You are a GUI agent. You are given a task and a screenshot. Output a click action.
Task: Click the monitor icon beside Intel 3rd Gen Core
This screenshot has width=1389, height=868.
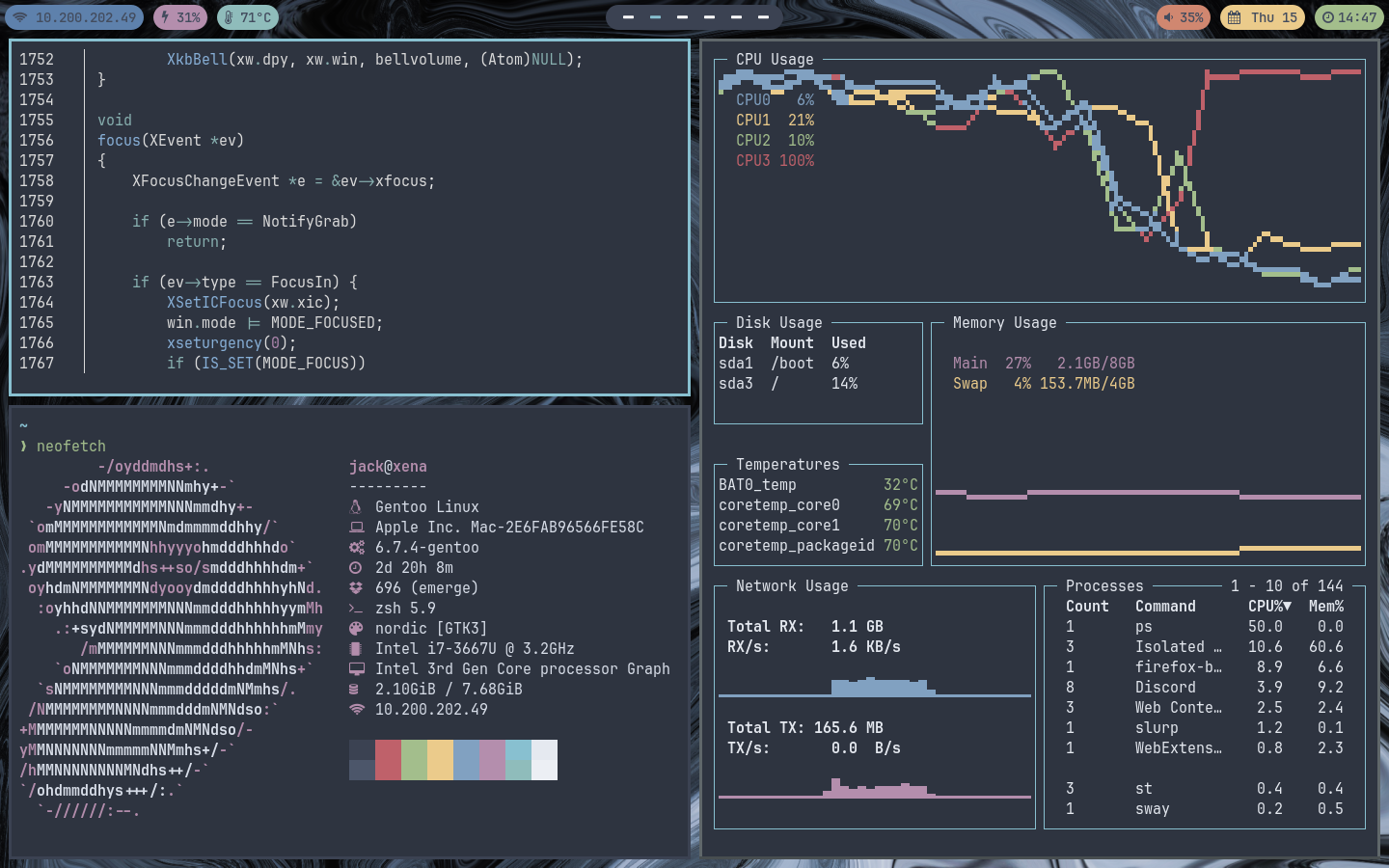click(x=356, y=668)
